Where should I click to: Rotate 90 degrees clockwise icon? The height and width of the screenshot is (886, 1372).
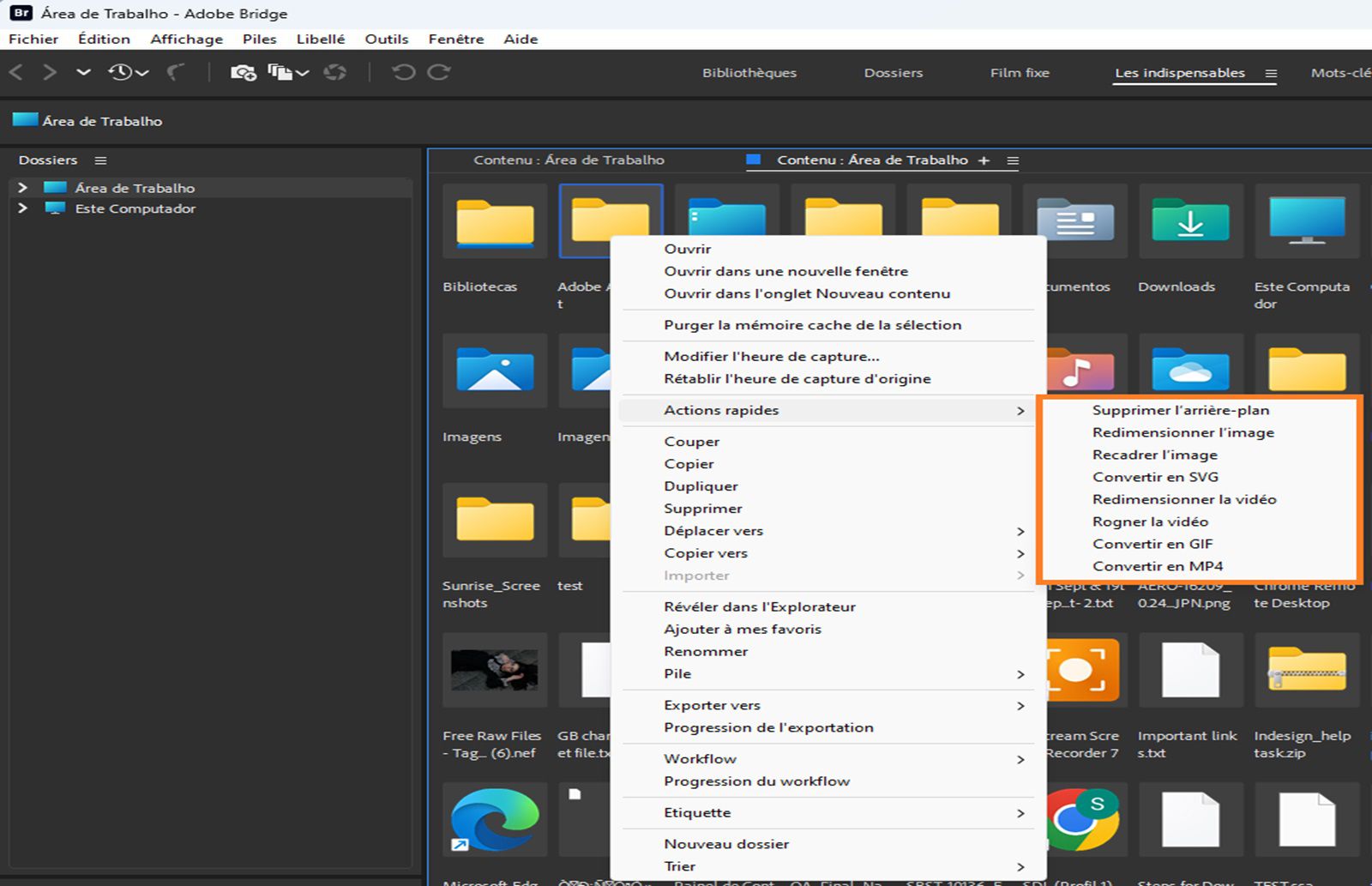439,73
